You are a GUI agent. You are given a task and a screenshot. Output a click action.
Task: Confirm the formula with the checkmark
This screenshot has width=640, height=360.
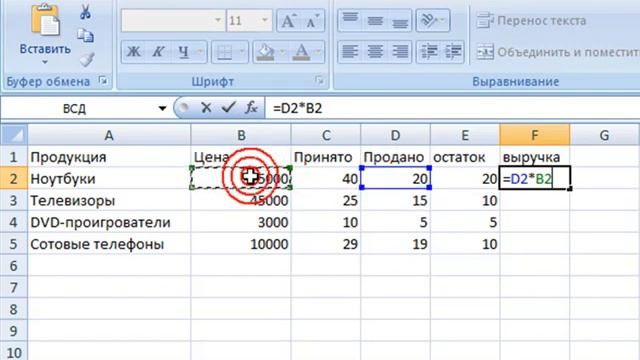coord(228,108)
